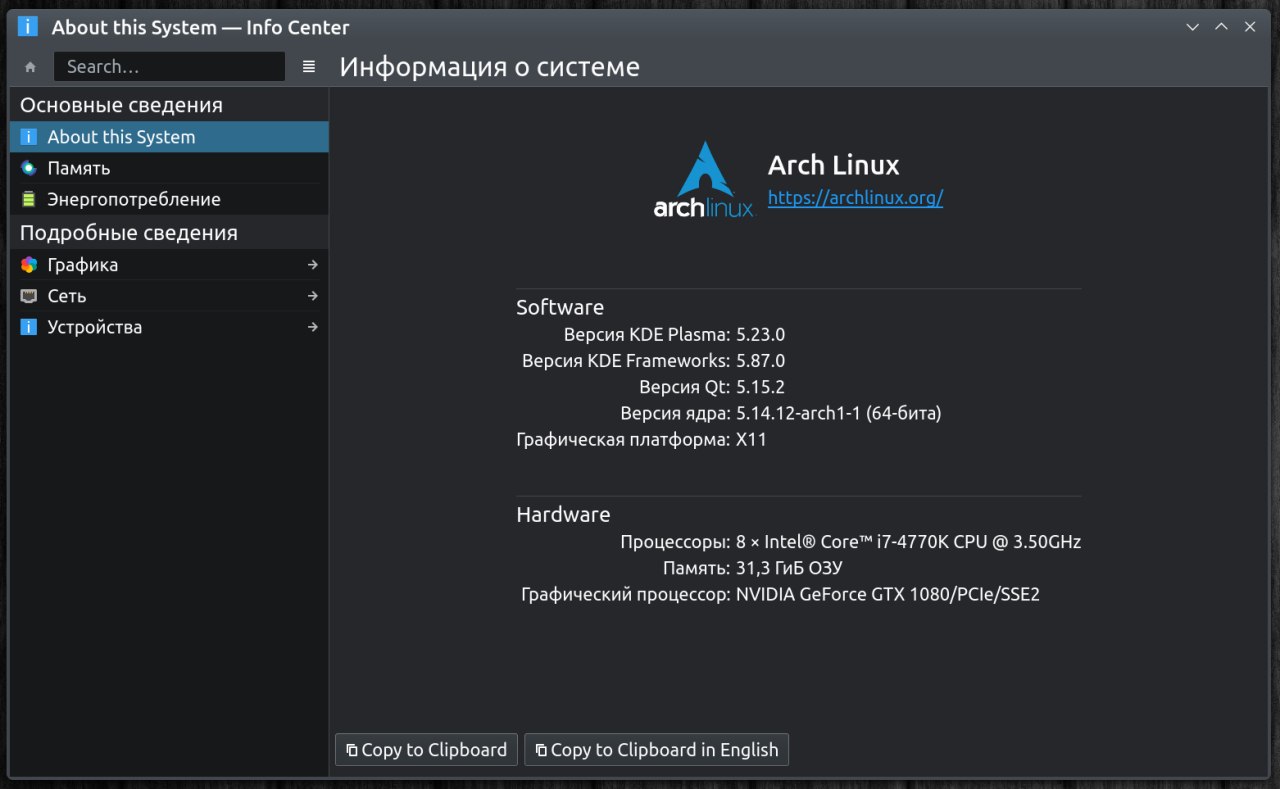Open the Сеть section

click(169, 296)
